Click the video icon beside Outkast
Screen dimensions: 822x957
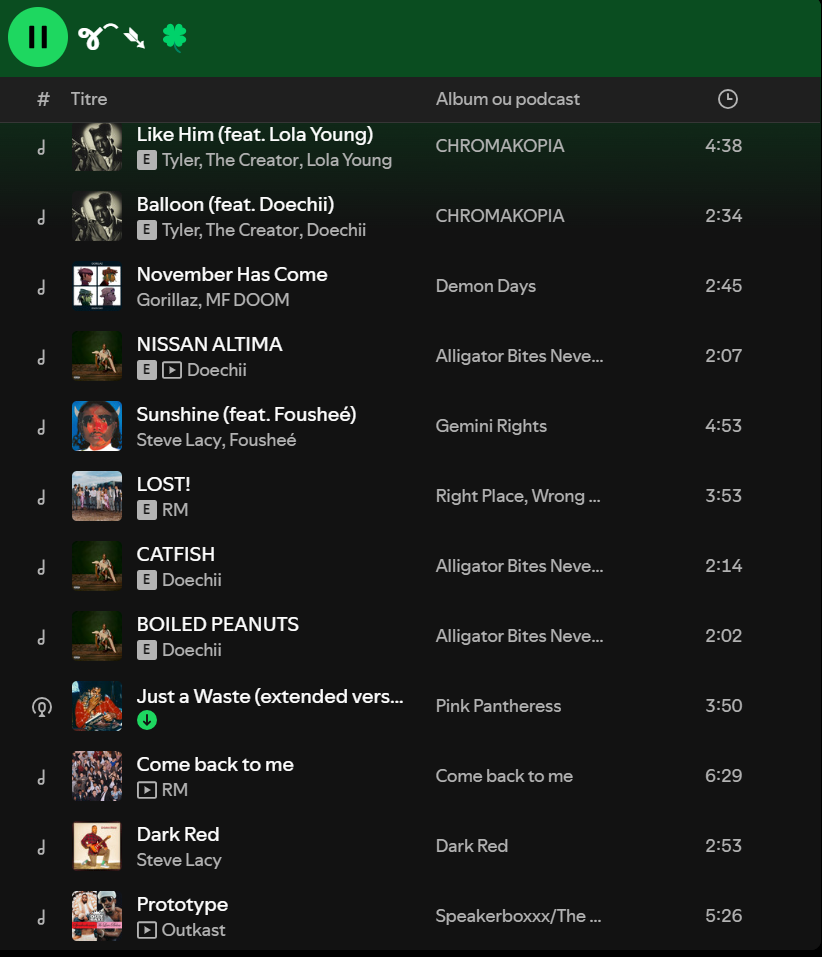coord(146,930)
